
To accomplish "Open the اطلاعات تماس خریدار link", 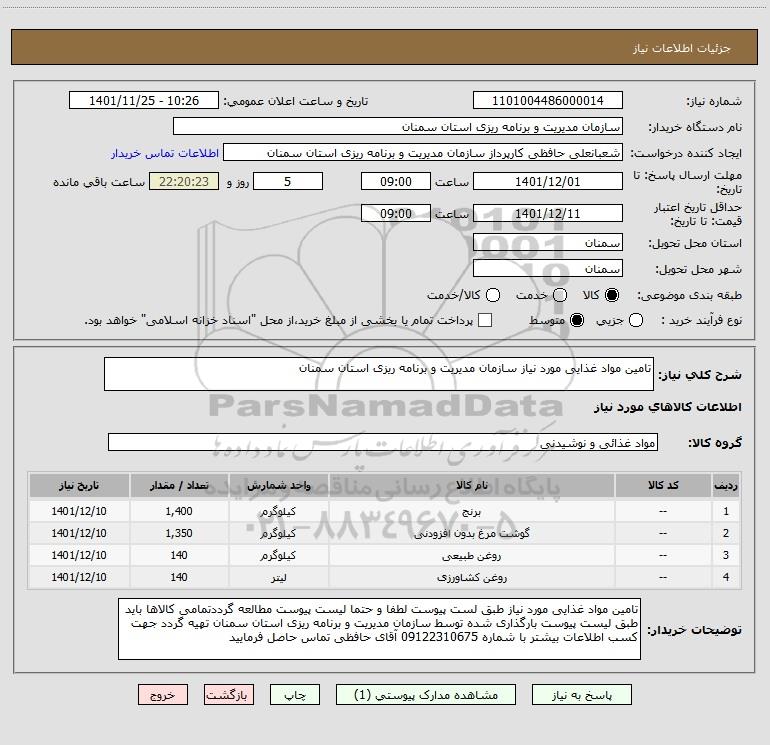I will (x=165, y=153).
